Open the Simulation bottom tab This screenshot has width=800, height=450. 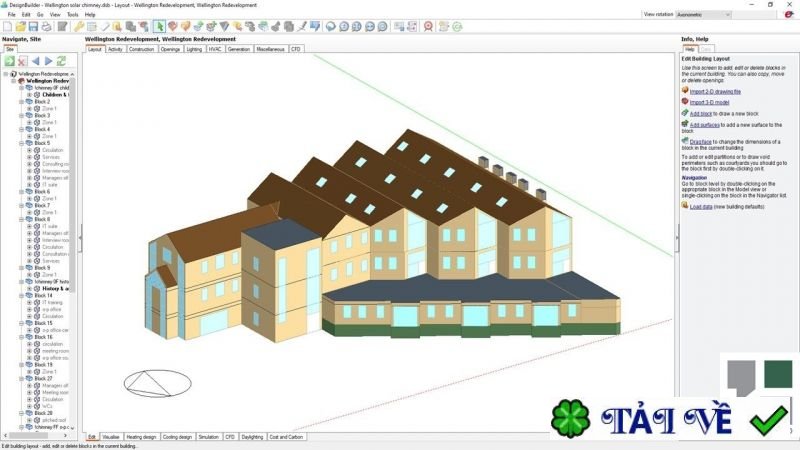(x=208, y=437)
